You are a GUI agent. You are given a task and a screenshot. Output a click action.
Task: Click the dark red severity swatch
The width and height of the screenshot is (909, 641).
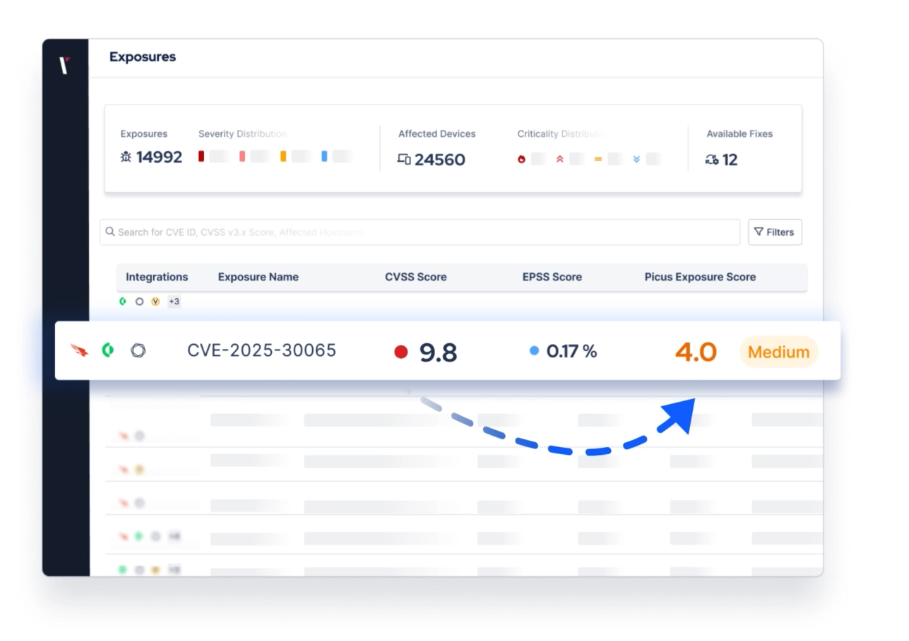click(x=201, y=156)
